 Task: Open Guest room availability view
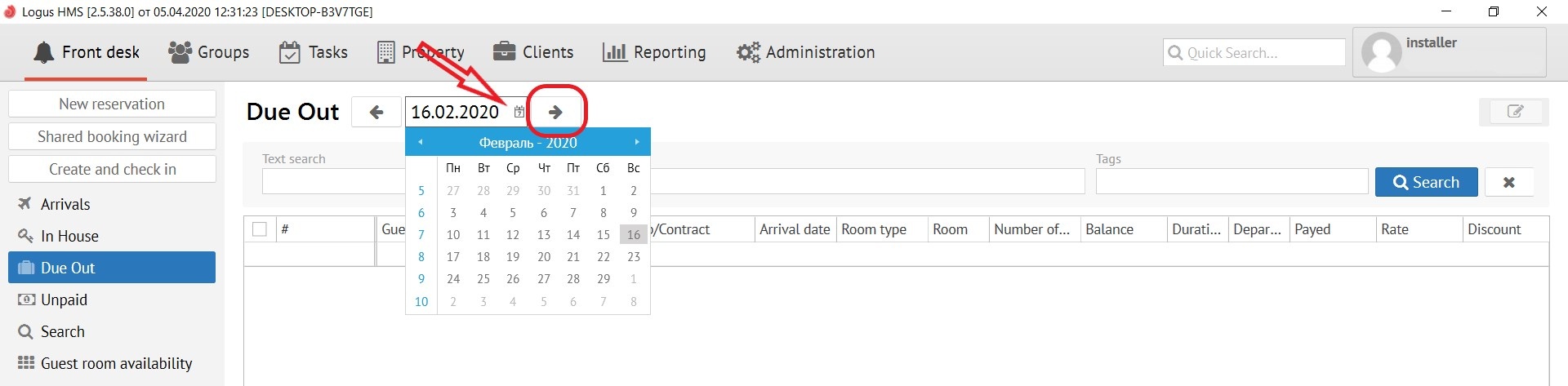click(116, 363)
